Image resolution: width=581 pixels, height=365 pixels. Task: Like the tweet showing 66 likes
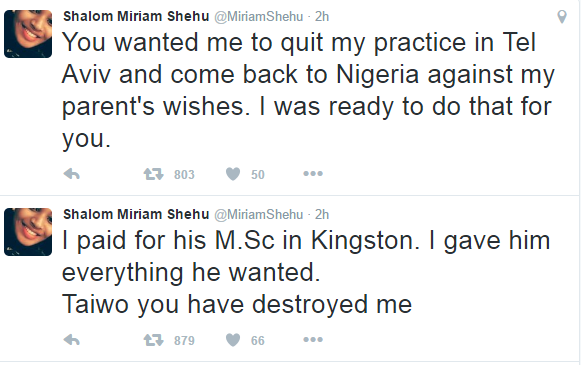[x=233, y=340]
